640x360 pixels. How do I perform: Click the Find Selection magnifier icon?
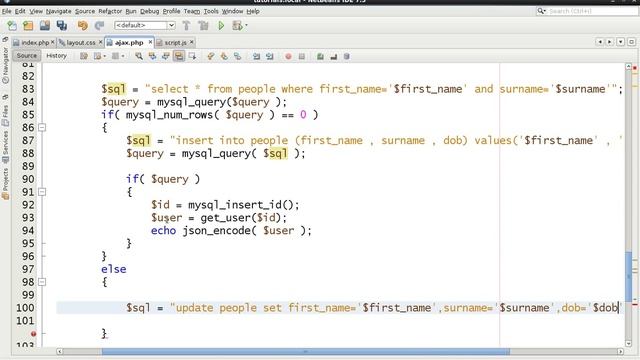(x=139, y=56)
